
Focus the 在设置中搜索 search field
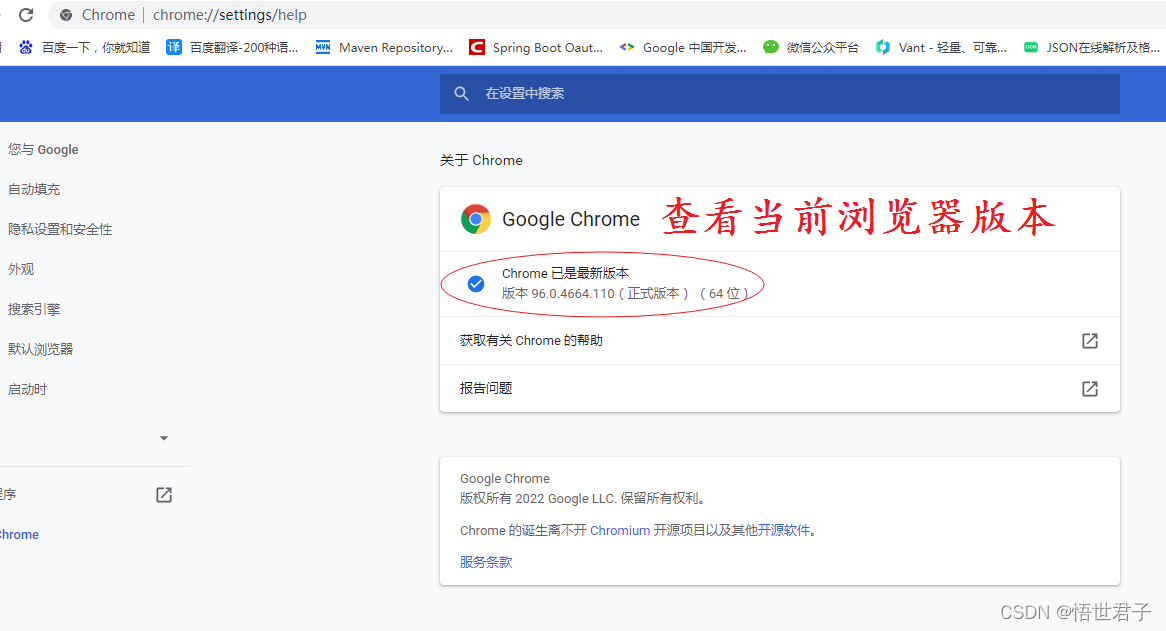coord(779,94)
